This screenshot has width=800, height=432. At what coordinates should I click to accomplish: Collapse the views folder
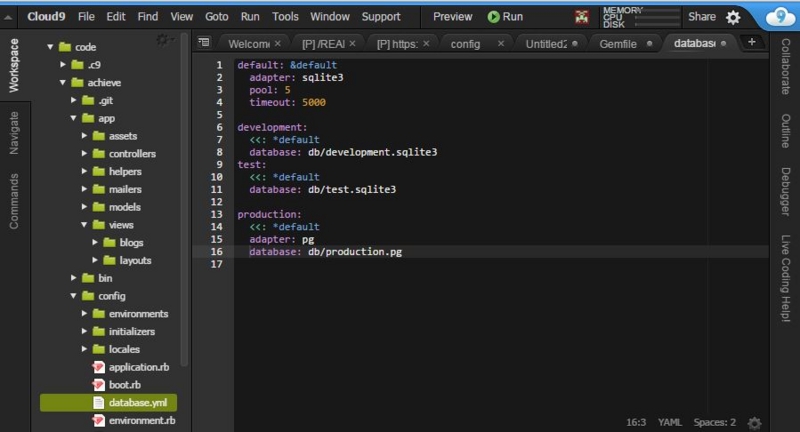tap(84, 224)
